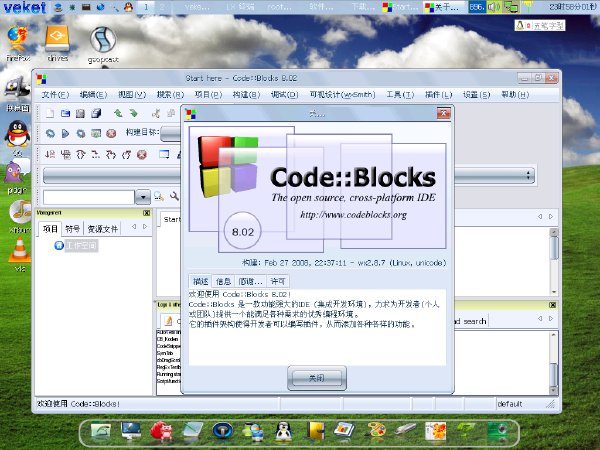Open the 项目(P) menu
The height and width of the screenshot is (450, 600).
click(209, 95)
